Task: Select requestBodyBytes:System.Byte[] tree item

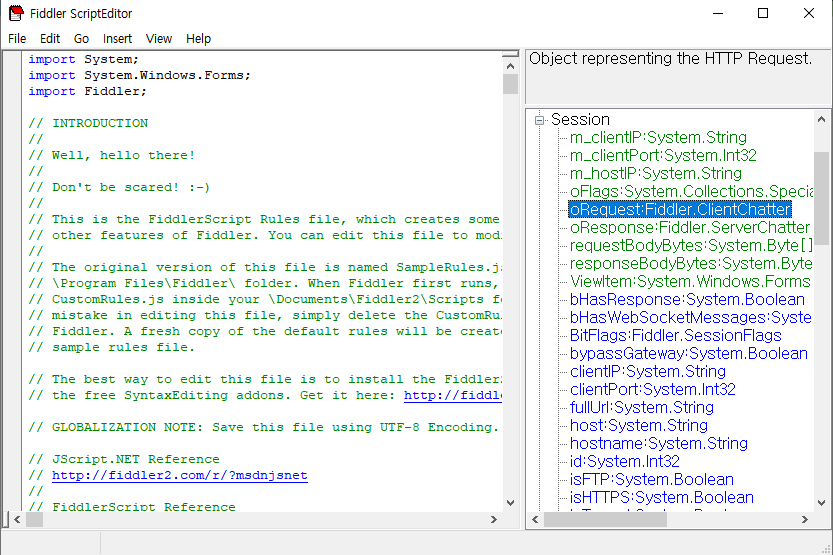Action: click(691, 246)
